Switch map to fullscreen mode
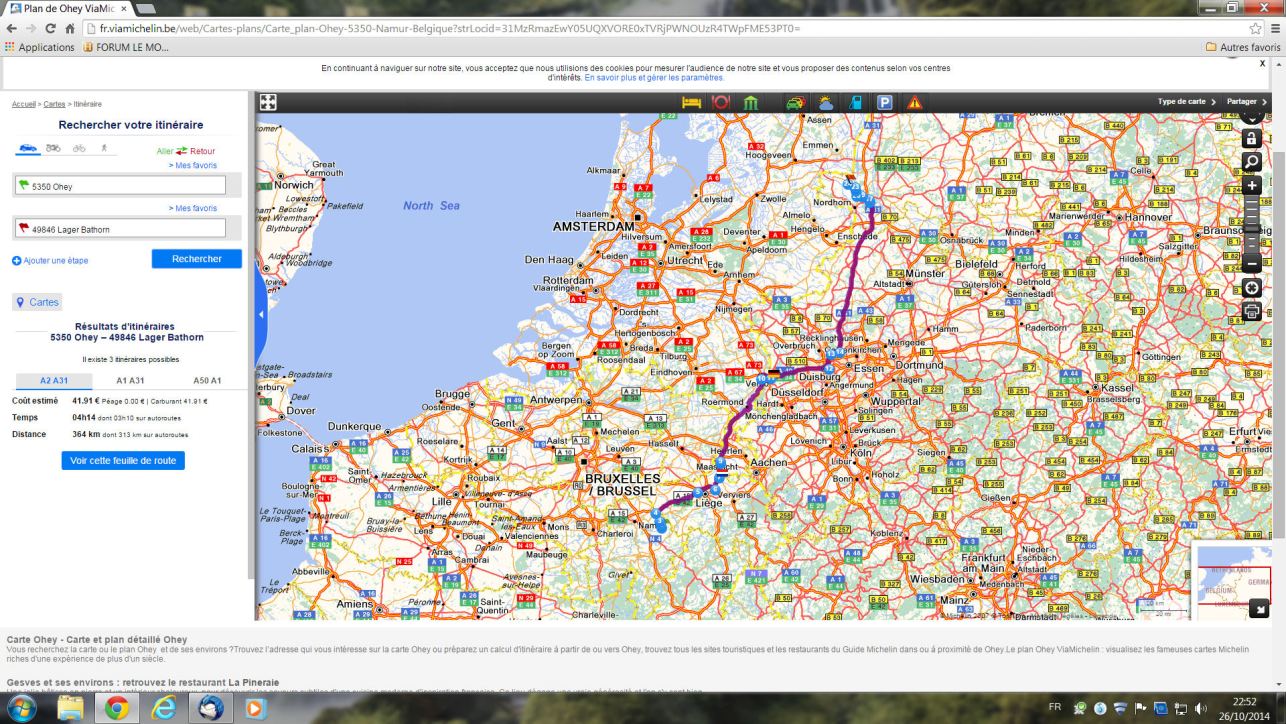This screenshot has width=1286, height=724. pyautogui.click(x=268, y=102)
